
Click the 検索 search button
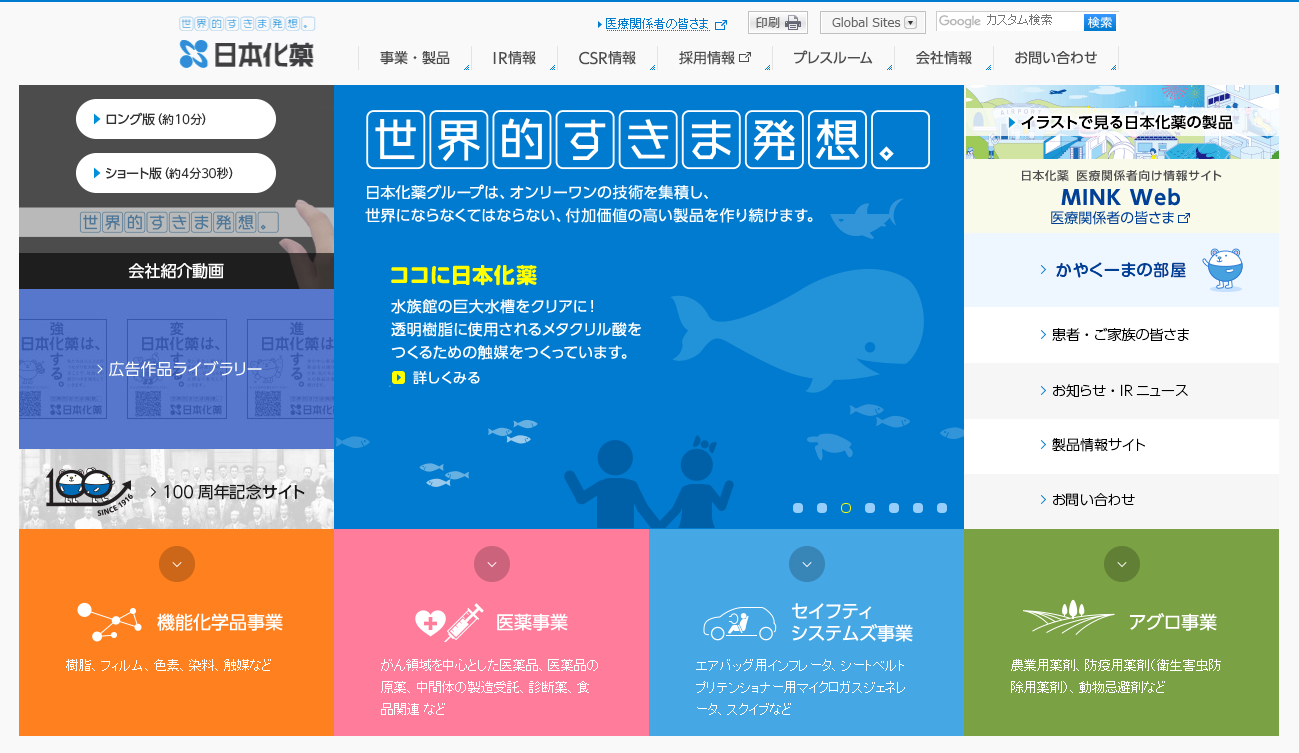pyautogui.click(x=1100, y=22)
